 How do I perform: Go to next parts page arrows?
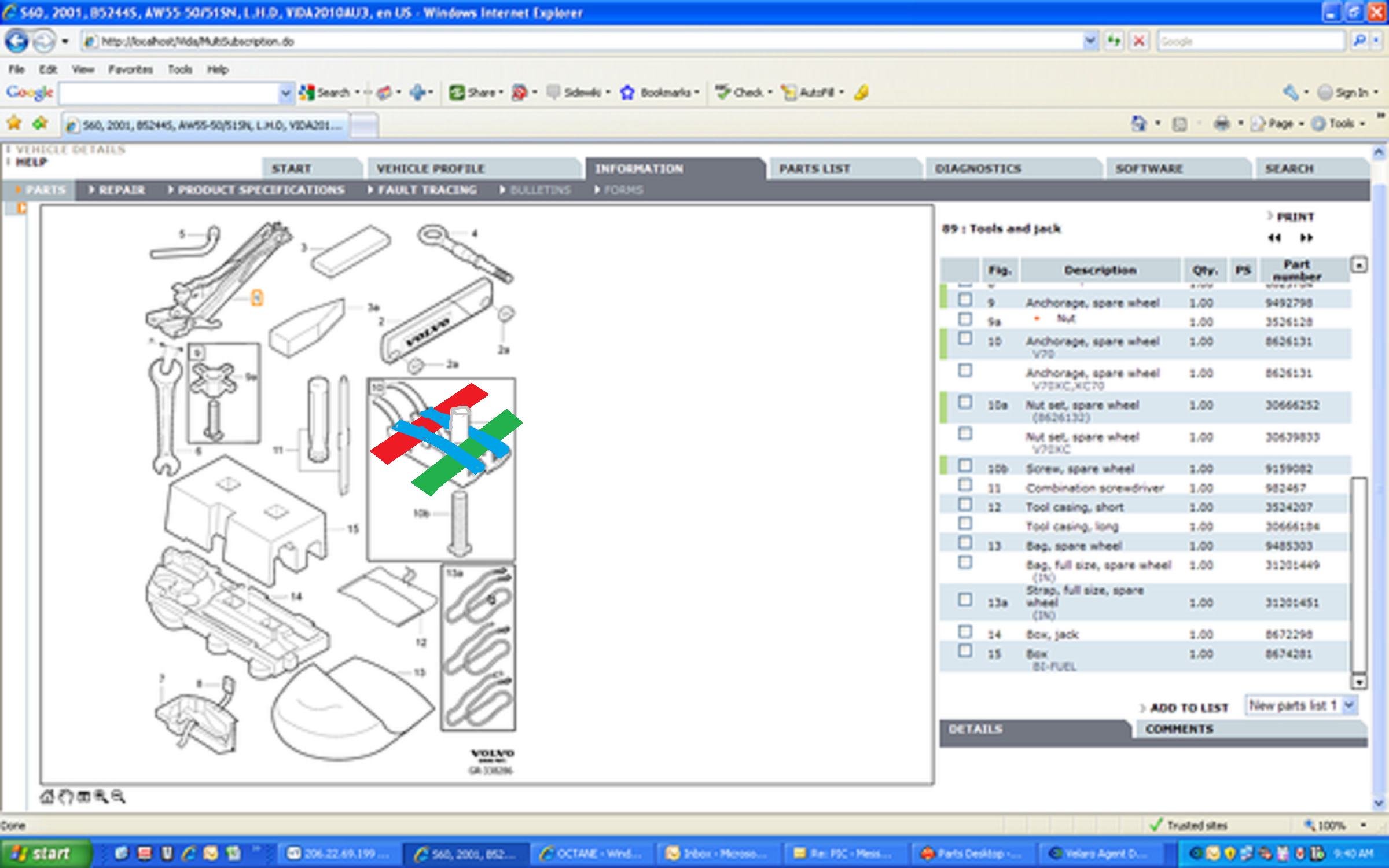1306,237
